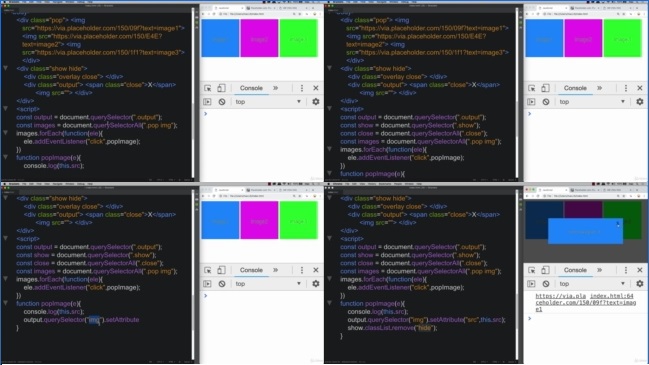Open the index.html:64 source link in console

pos(612,296)
